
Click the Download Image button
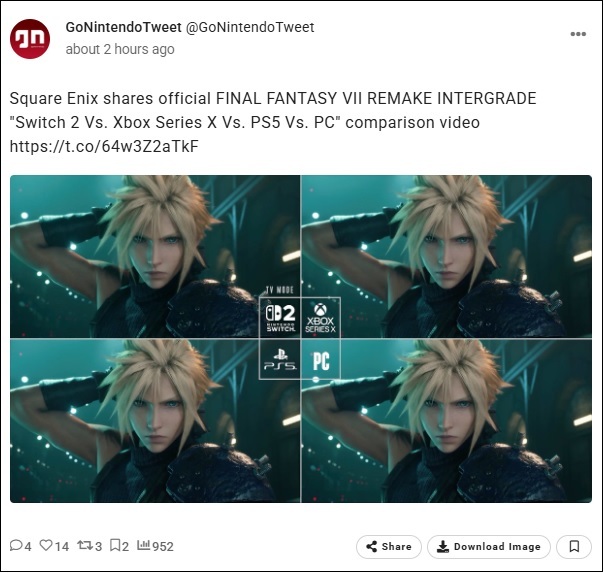click(x=488, y=546)
